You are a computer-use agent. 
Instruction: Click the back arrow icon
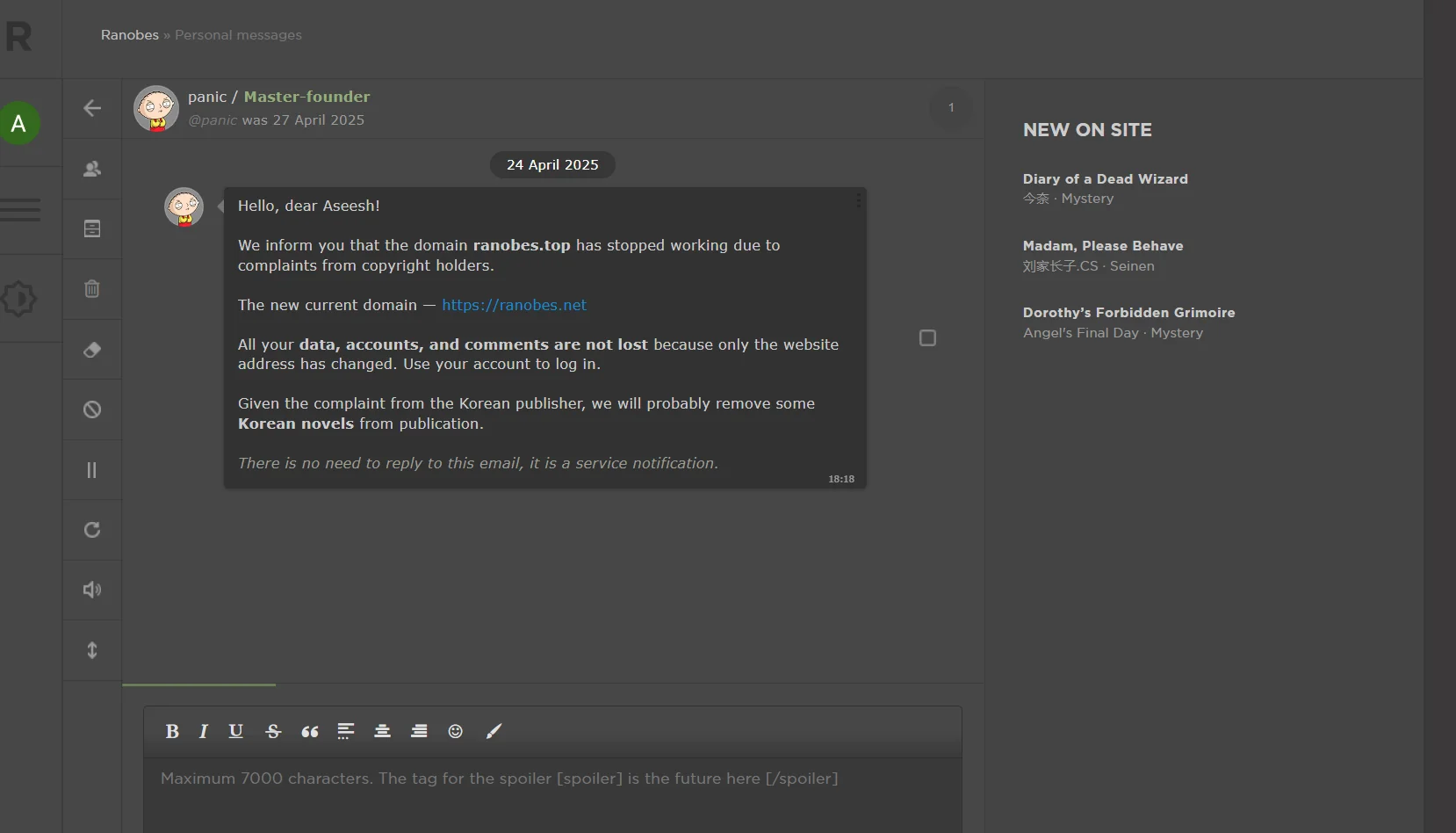(92, 108)
